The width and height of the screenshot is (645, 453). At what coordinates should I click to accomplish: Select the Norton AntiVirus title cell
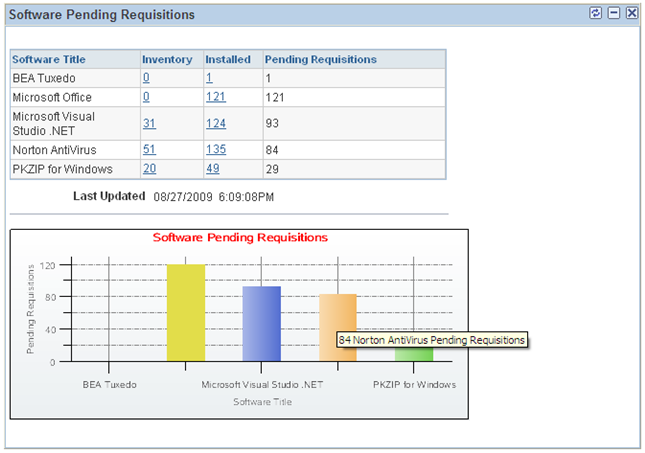tap(76, 150)
